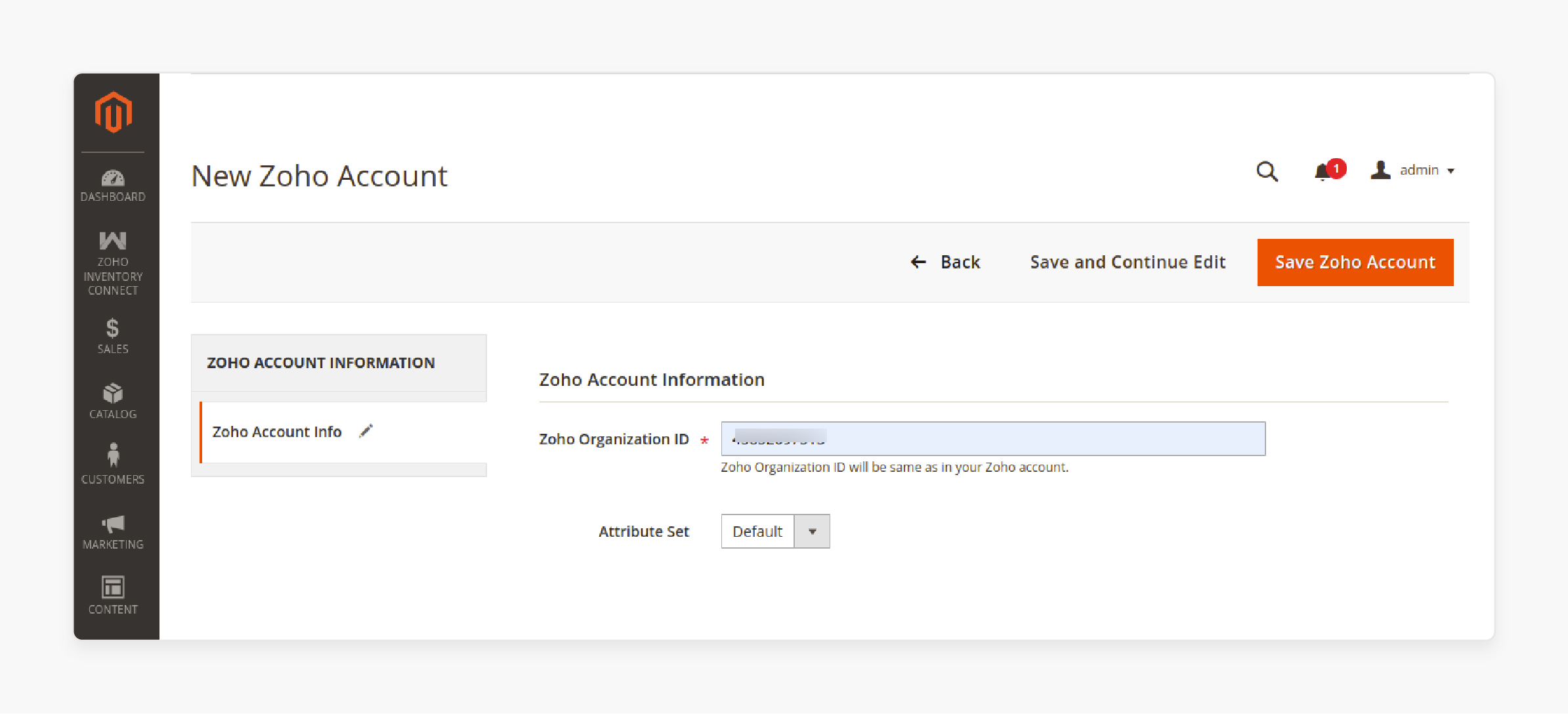Open the Attribute Set dropdown

[775, 531]
